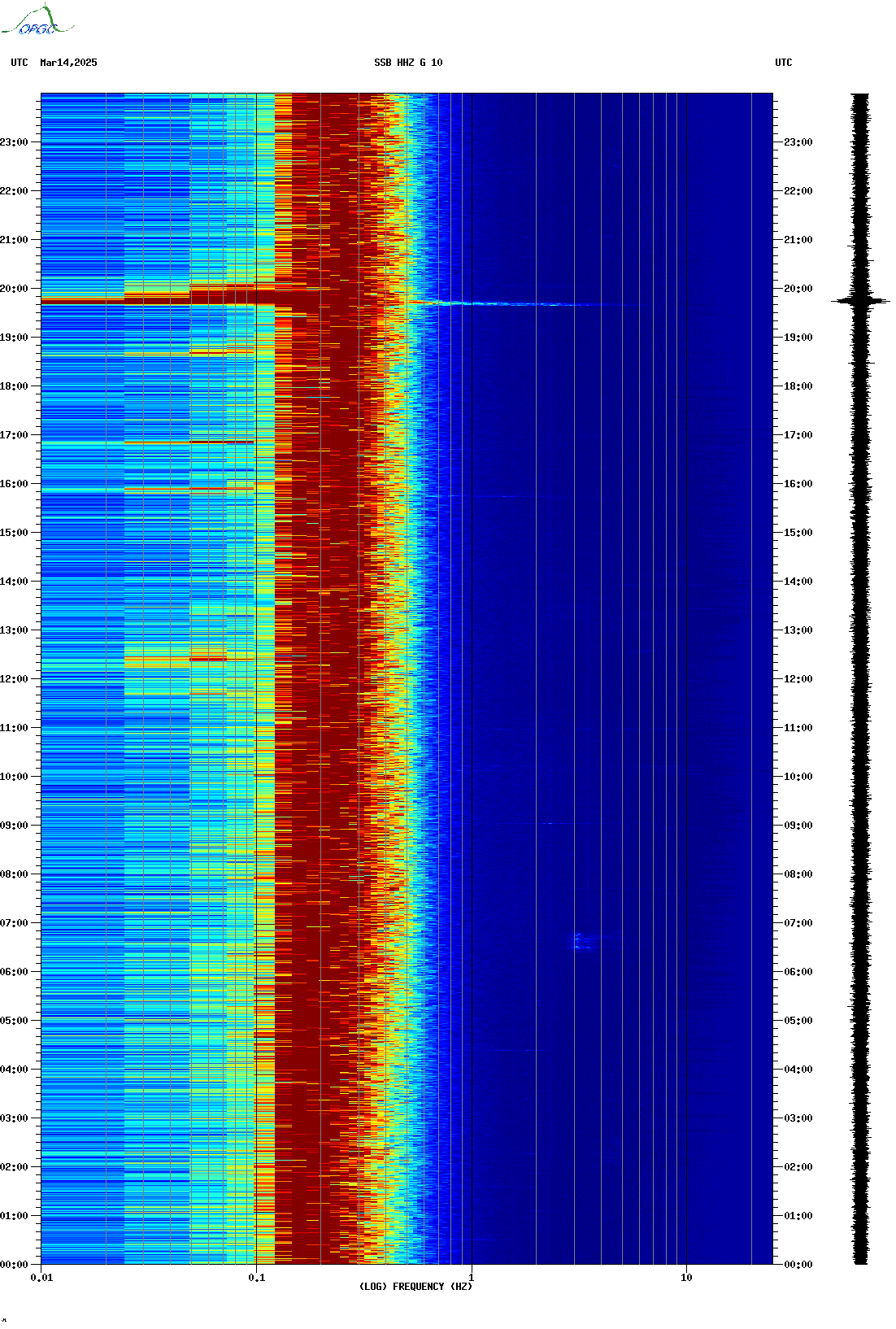Click the right 23:00 time label
The height and width of the screenshot is (1329, 896).
tap(798, 142)
